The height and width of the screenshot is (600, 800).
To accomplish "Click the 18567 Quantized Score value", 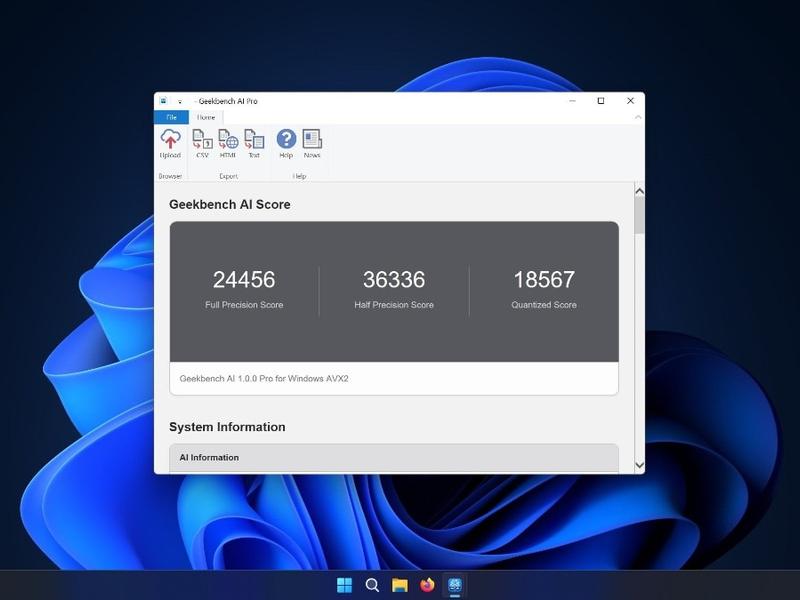I will click(544, 280).
